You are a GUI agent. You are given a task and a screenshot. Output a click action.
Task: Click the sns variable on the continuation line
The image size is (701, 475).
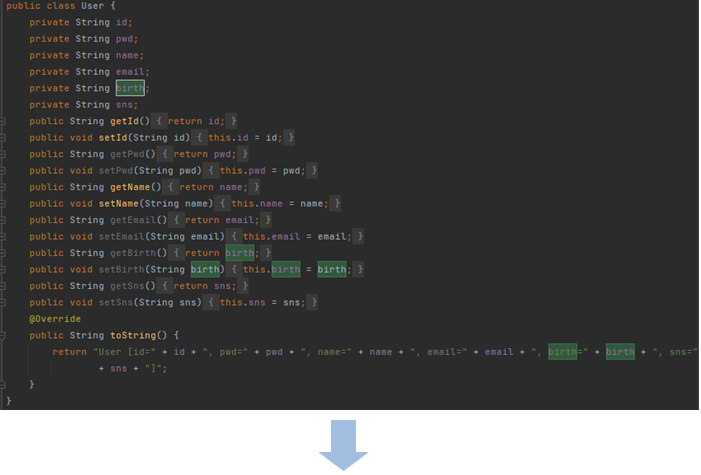[x=118, y=369]
